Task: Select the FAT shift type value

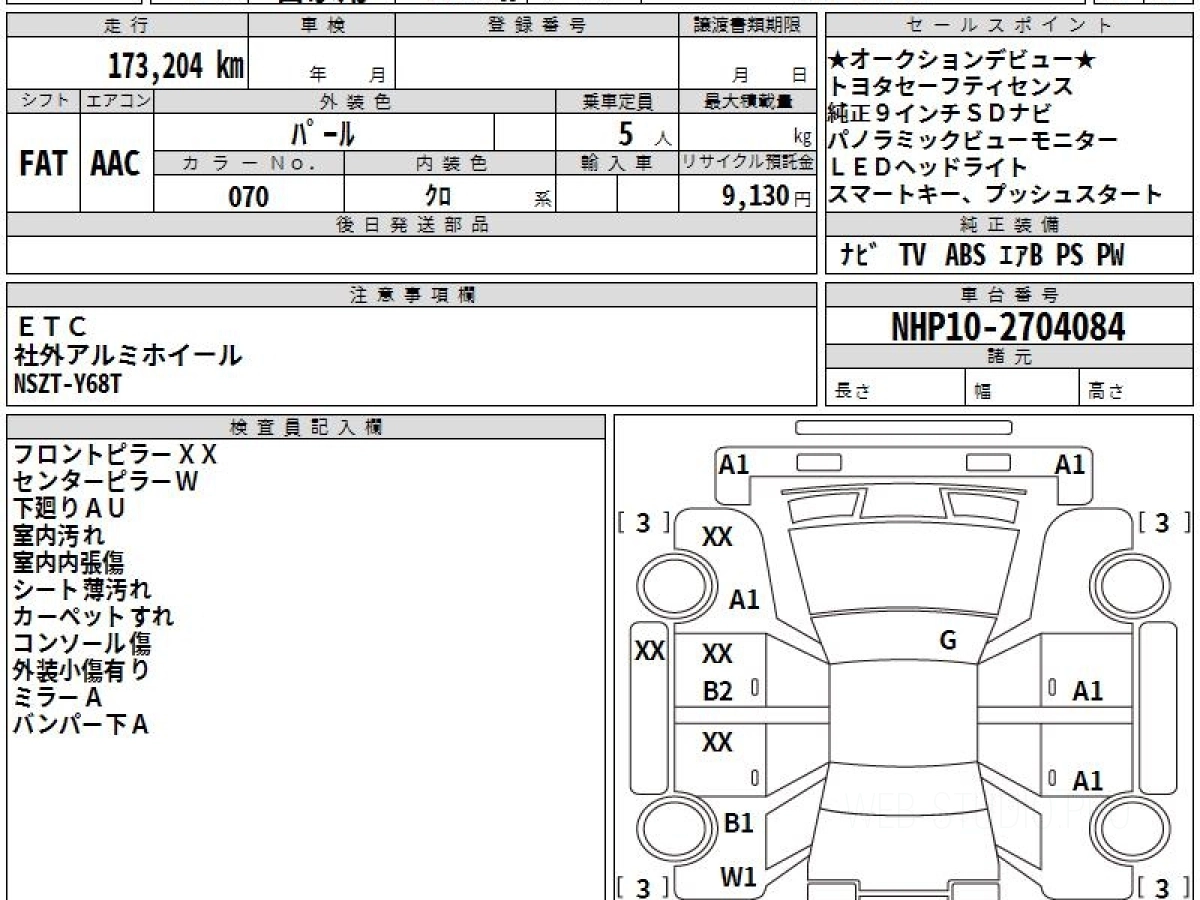Action: point(43,164)
